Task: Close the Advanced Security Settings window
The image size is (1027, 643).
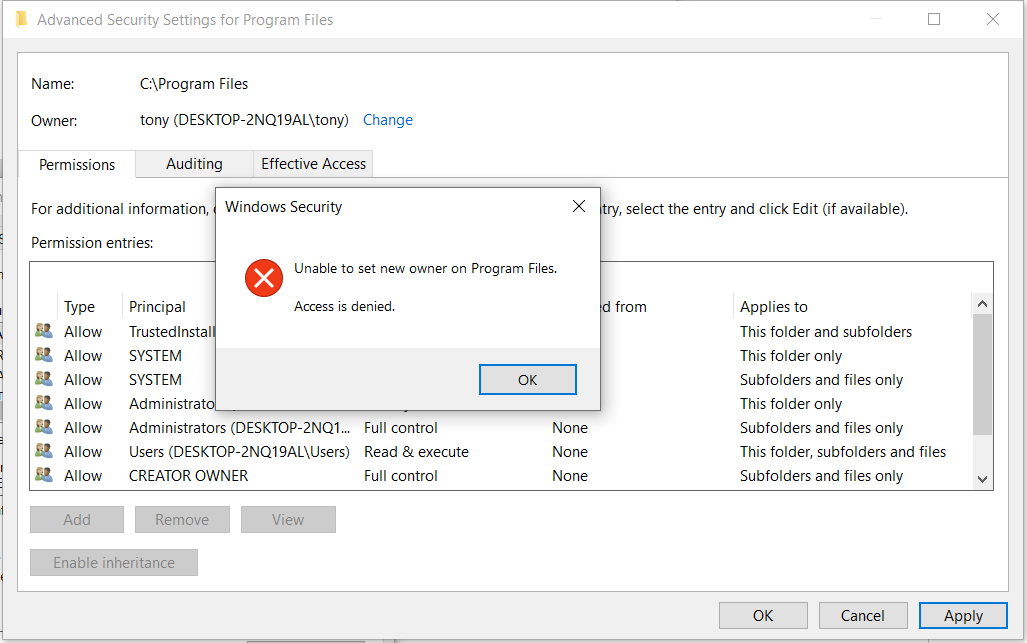Action: (x=993, y=20)
